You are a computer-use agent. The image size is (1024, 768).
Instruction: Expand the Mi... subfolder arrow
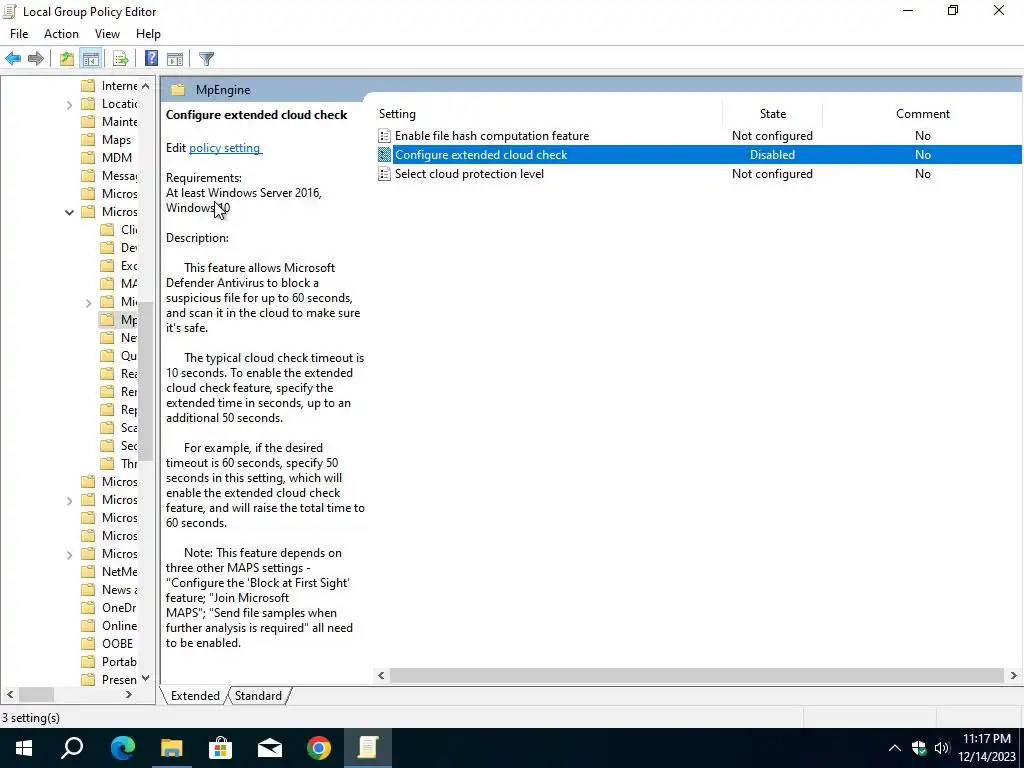[88, 302]
